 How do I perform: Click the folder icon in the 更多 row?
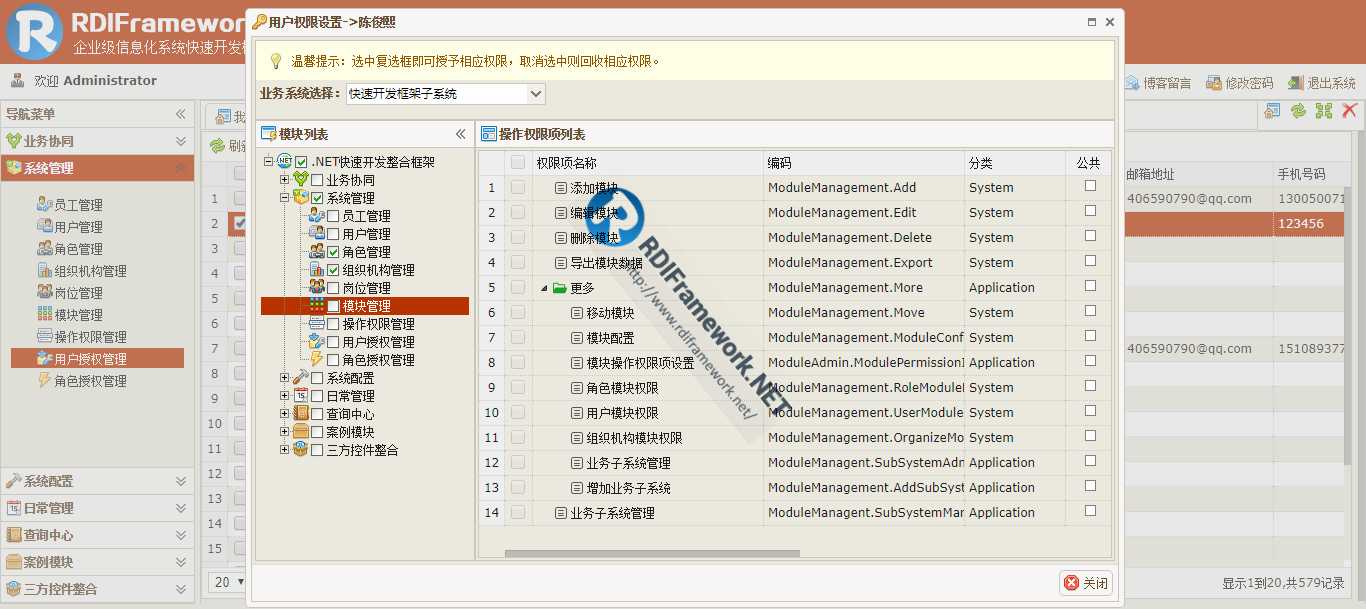click(559, 287)
